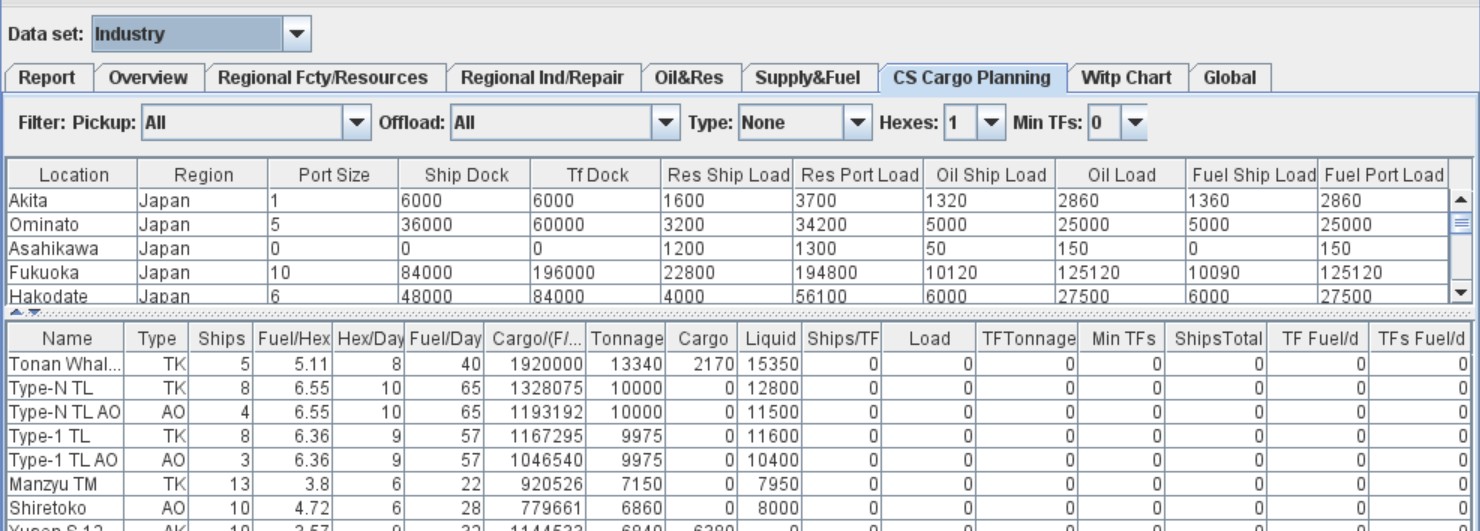Screen dimensions: 1480x531
Task: Open the Regional Fcty/Resources tab
Action: click(x=323, y=78)
